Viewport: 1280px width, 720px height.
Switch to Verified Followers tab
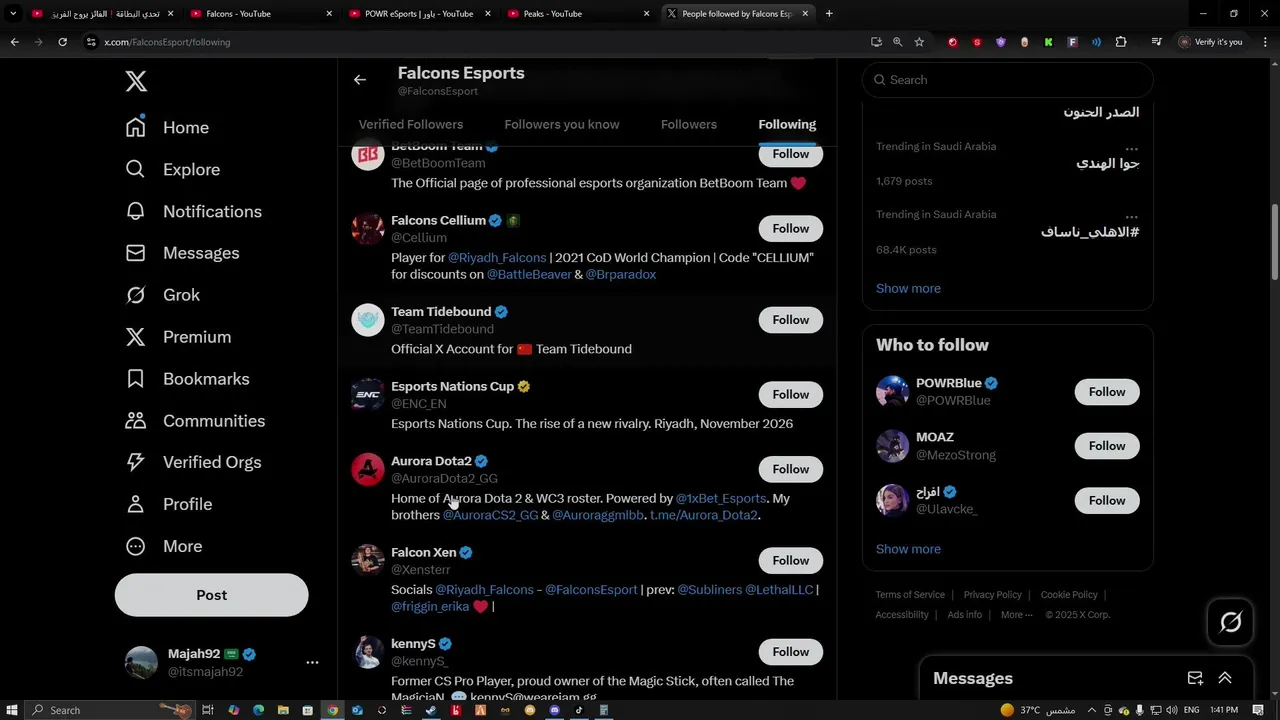pos(411,124)
